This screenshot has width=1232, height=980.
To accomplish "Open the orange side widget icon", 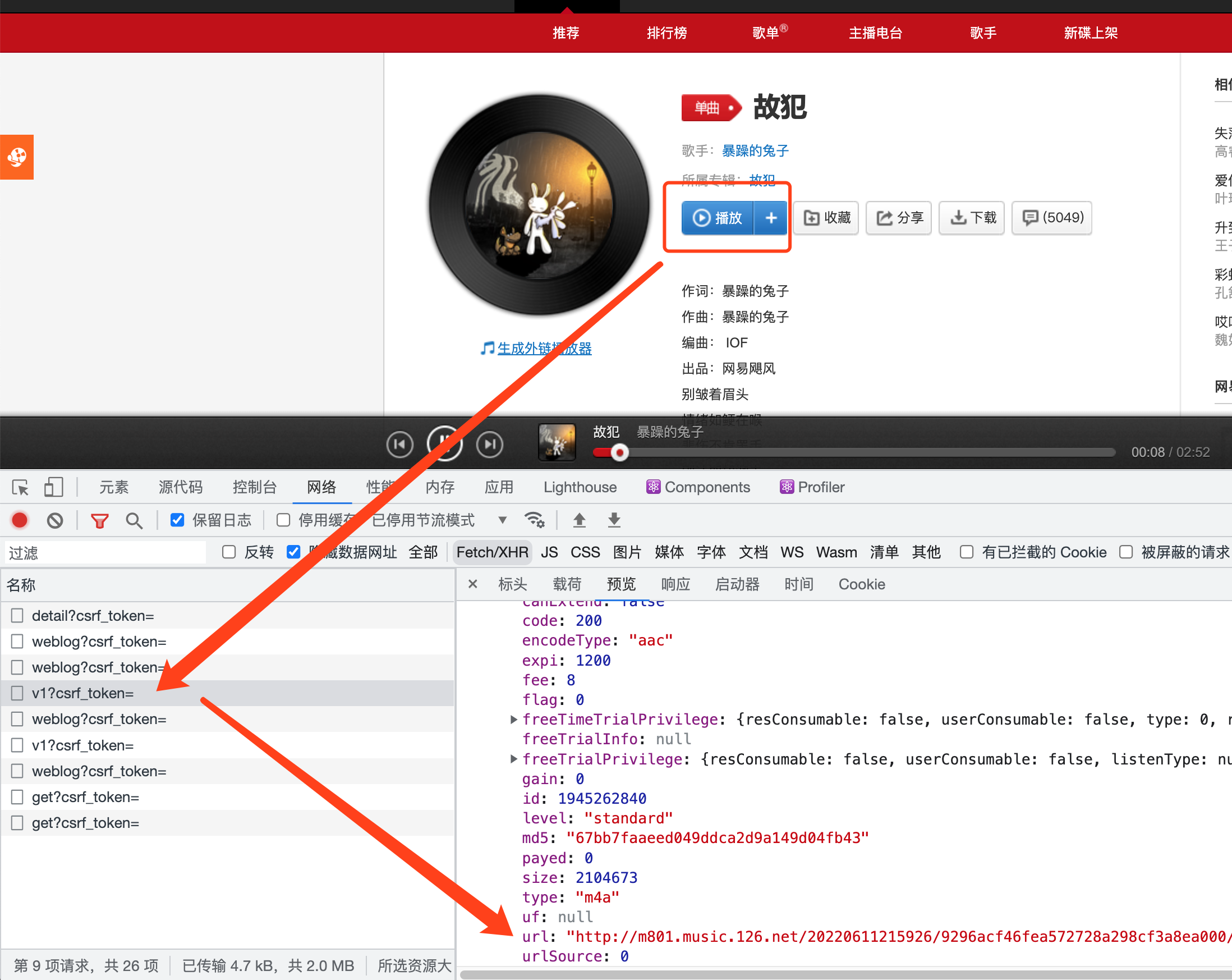I will (17, 157).
